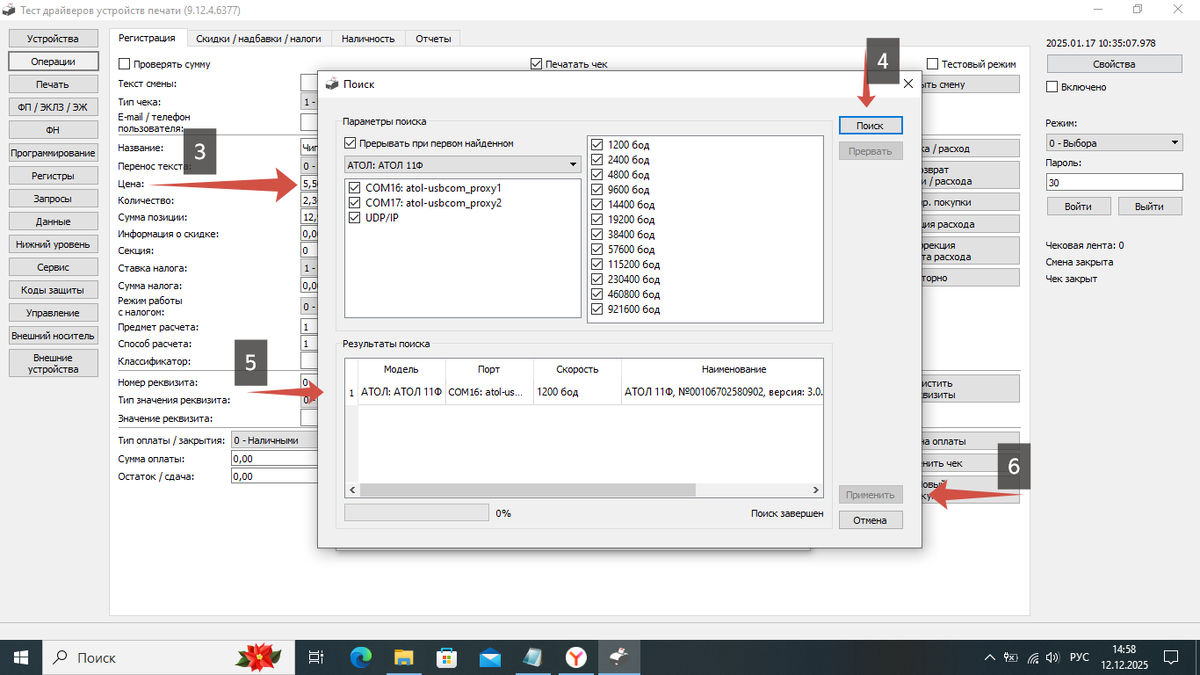Click the 'Сумма оплаты' input field

tap(273, 459)
